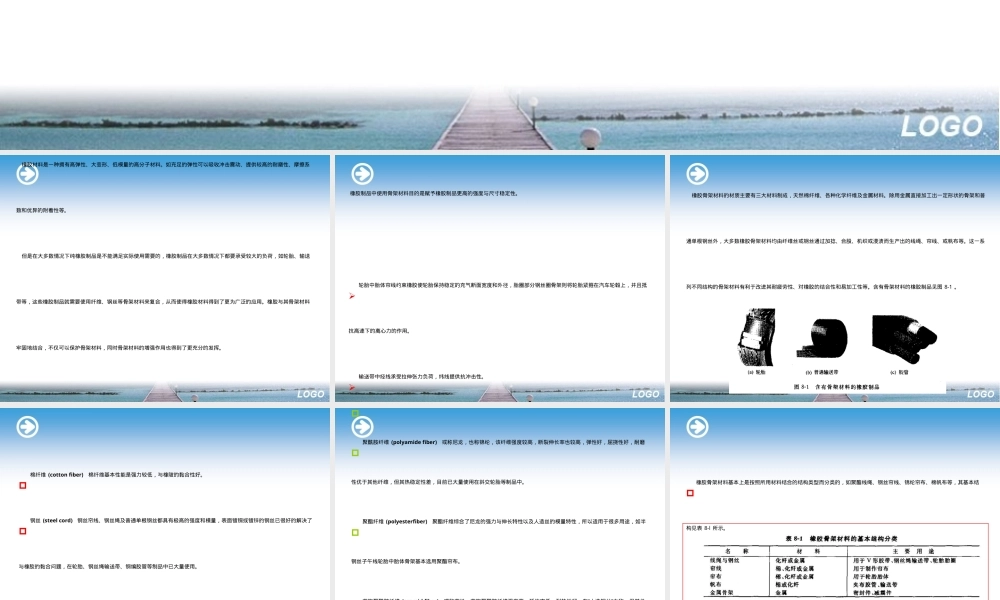Click the arrow circle icon on the red-arrow bullet slide

[x=362, y=174]
